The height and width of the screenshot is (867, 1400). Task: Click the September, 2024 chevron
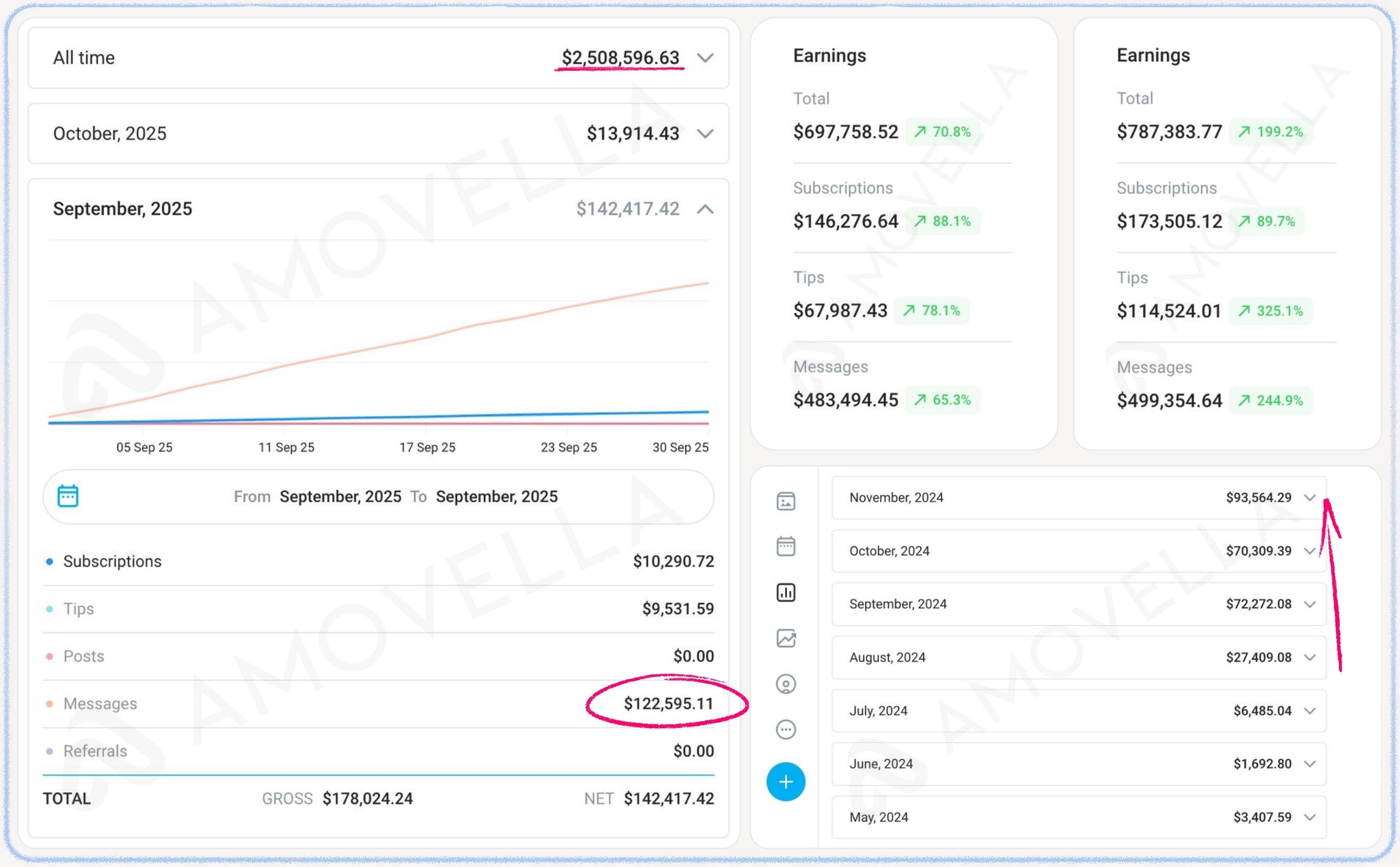(x=1310, y=604)
